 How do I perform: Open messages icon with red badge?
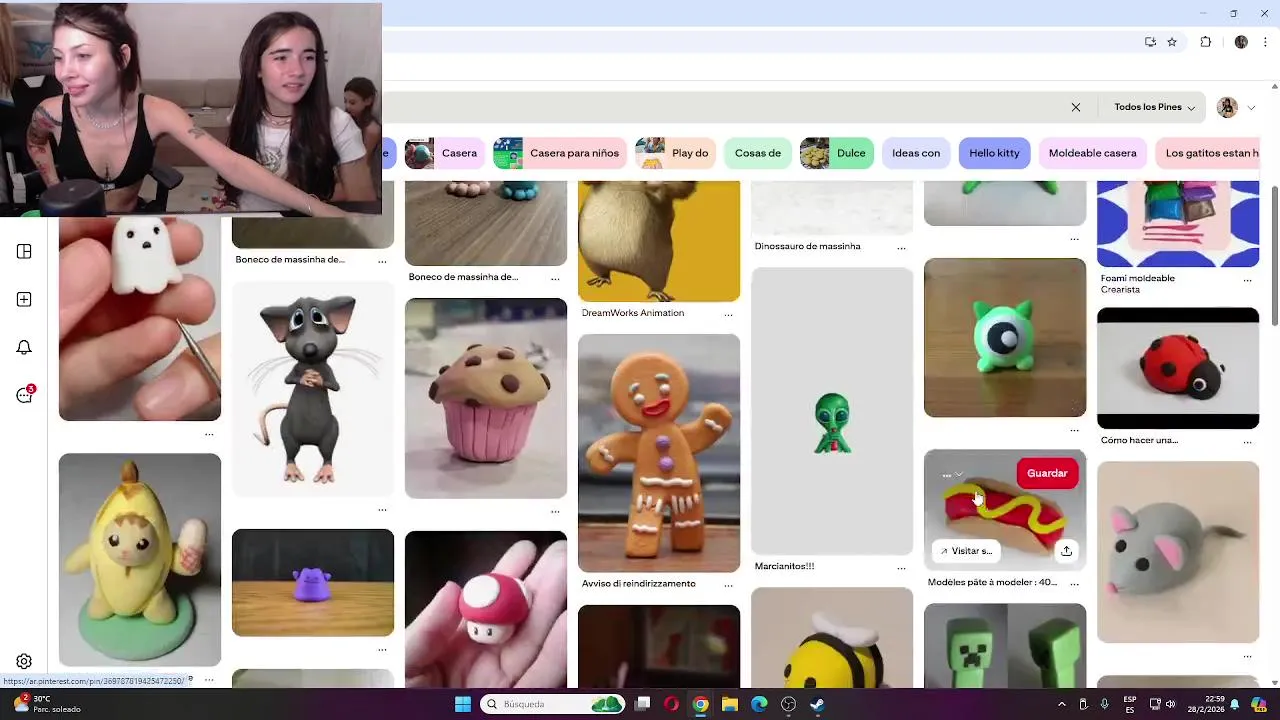point(25,394)
